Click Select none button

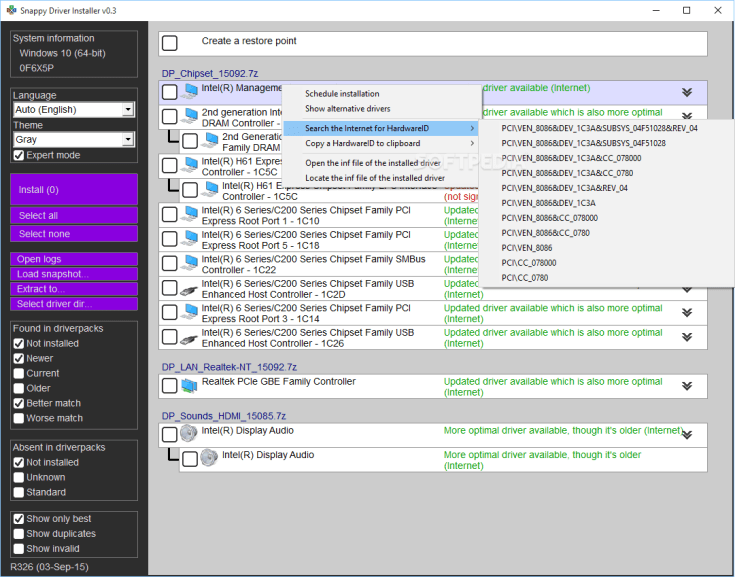tap(74, 234)
